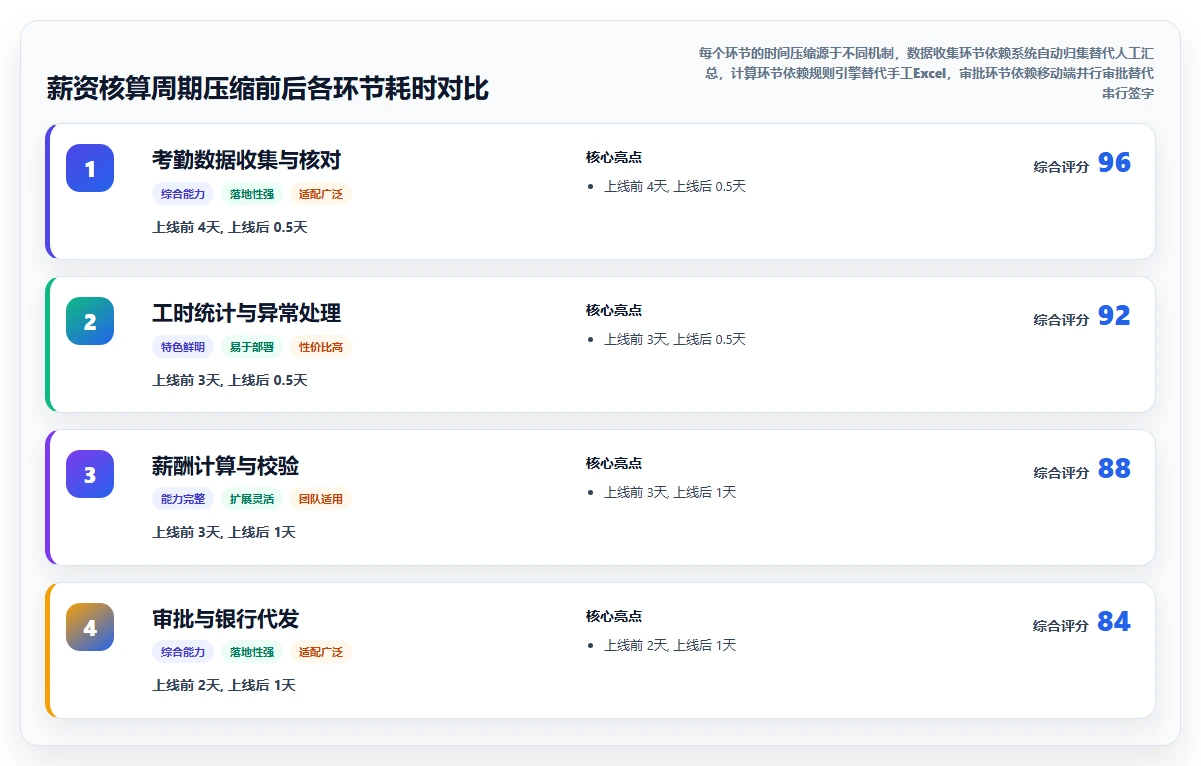Click bullet item 上线前 2天, 上线后 1天
The image size is (1201, 766).
coord(670,645)
